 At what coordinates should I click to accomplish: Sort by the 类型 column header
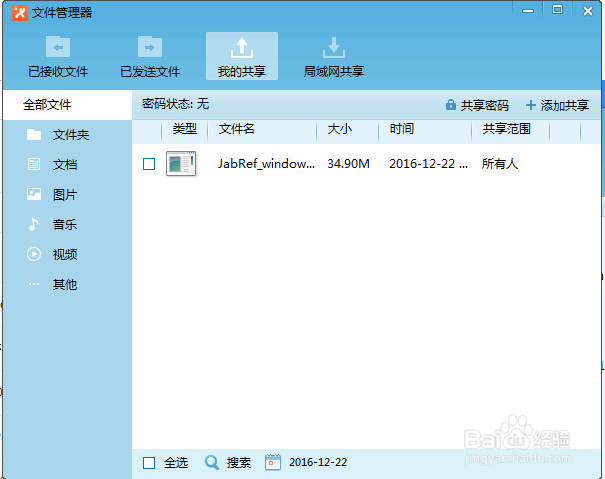184,129
